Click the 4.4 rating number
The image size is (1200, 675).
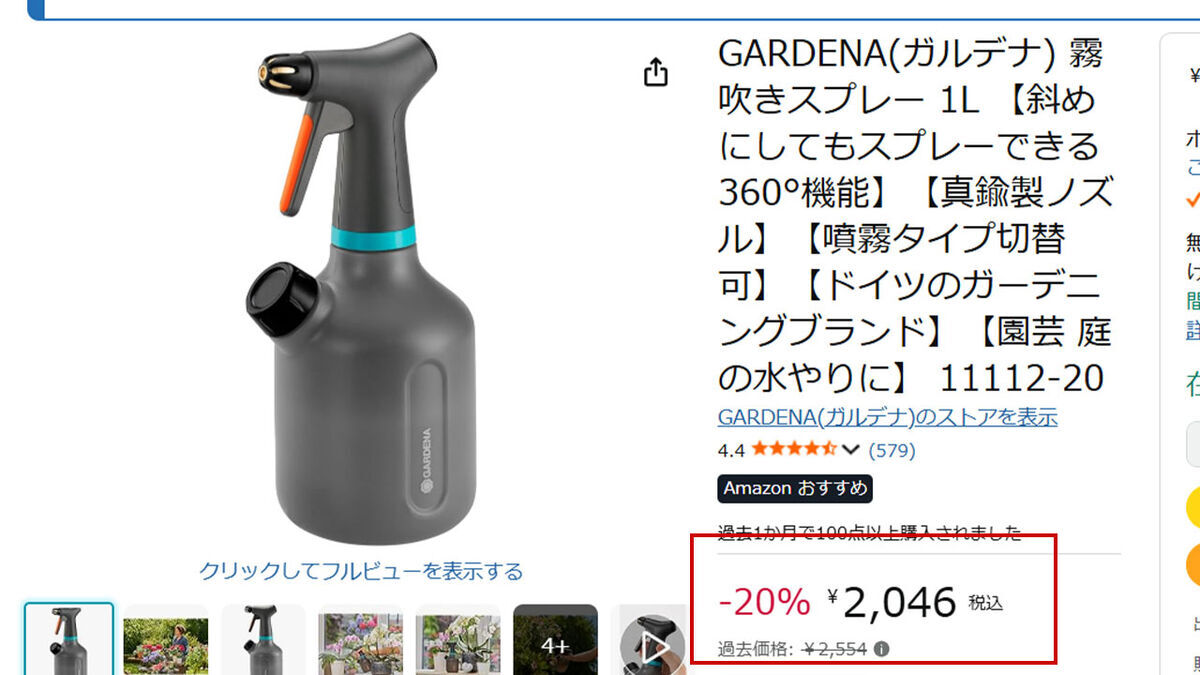(732, 450)
